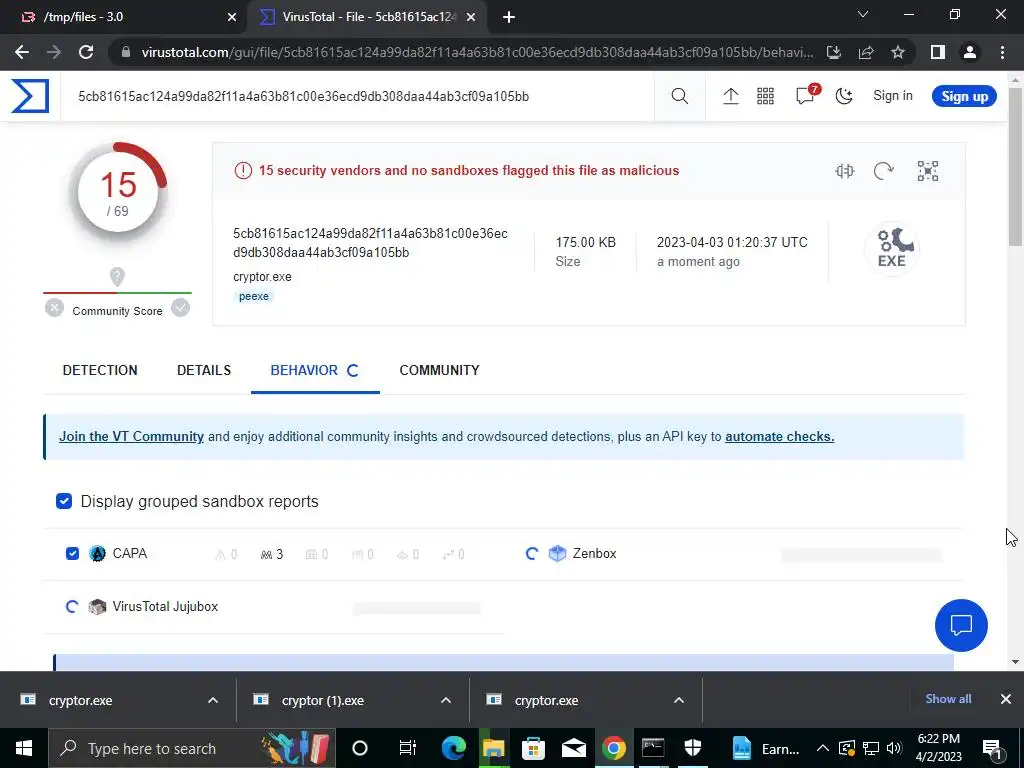Open the tab search chevron

point(863,14)
